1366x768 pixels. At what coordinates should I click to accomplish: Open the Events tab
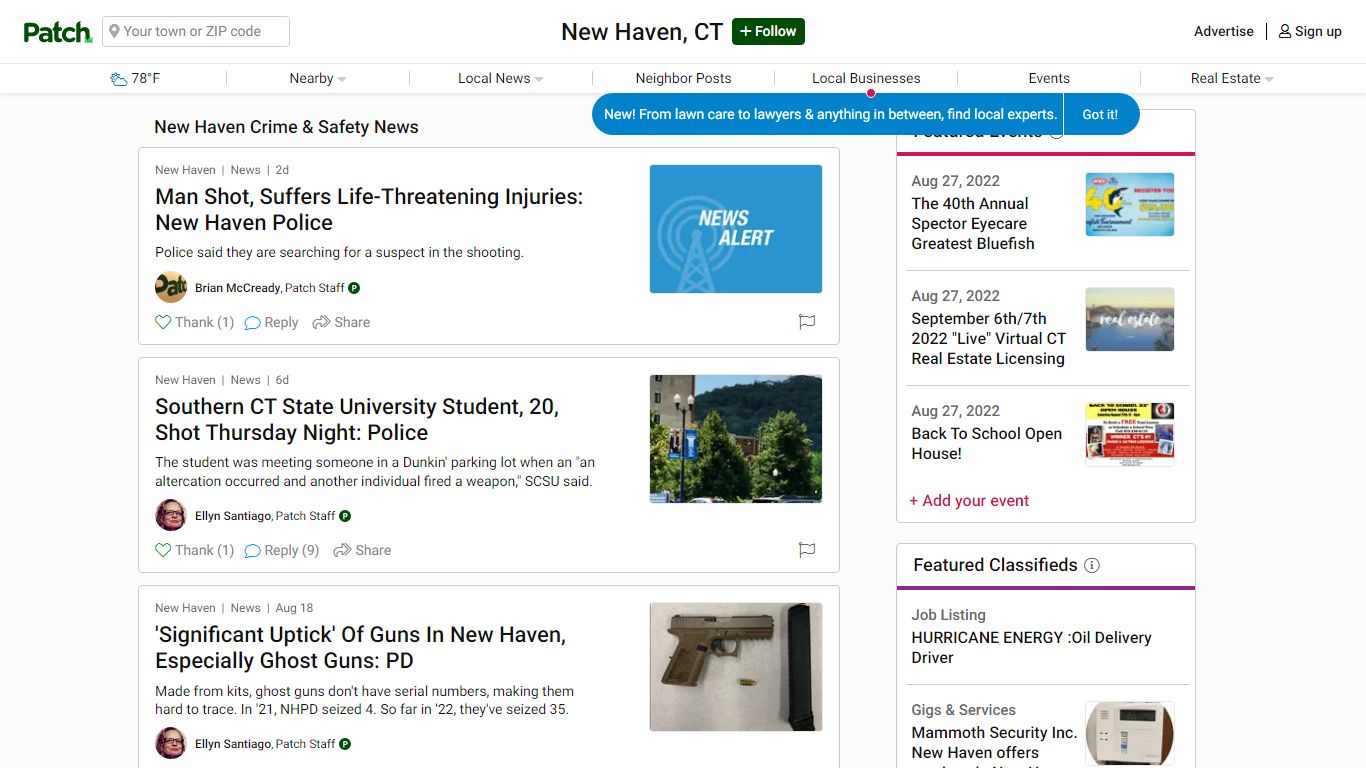click(x=1049, y=78)
